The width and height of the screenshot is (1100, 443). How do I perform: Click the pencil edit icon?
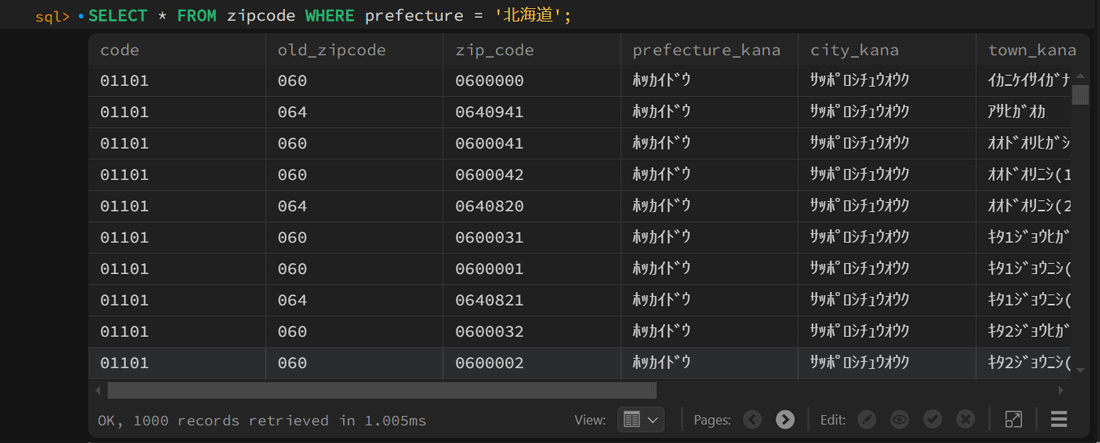pyautogui.click(x=867, y=420)
